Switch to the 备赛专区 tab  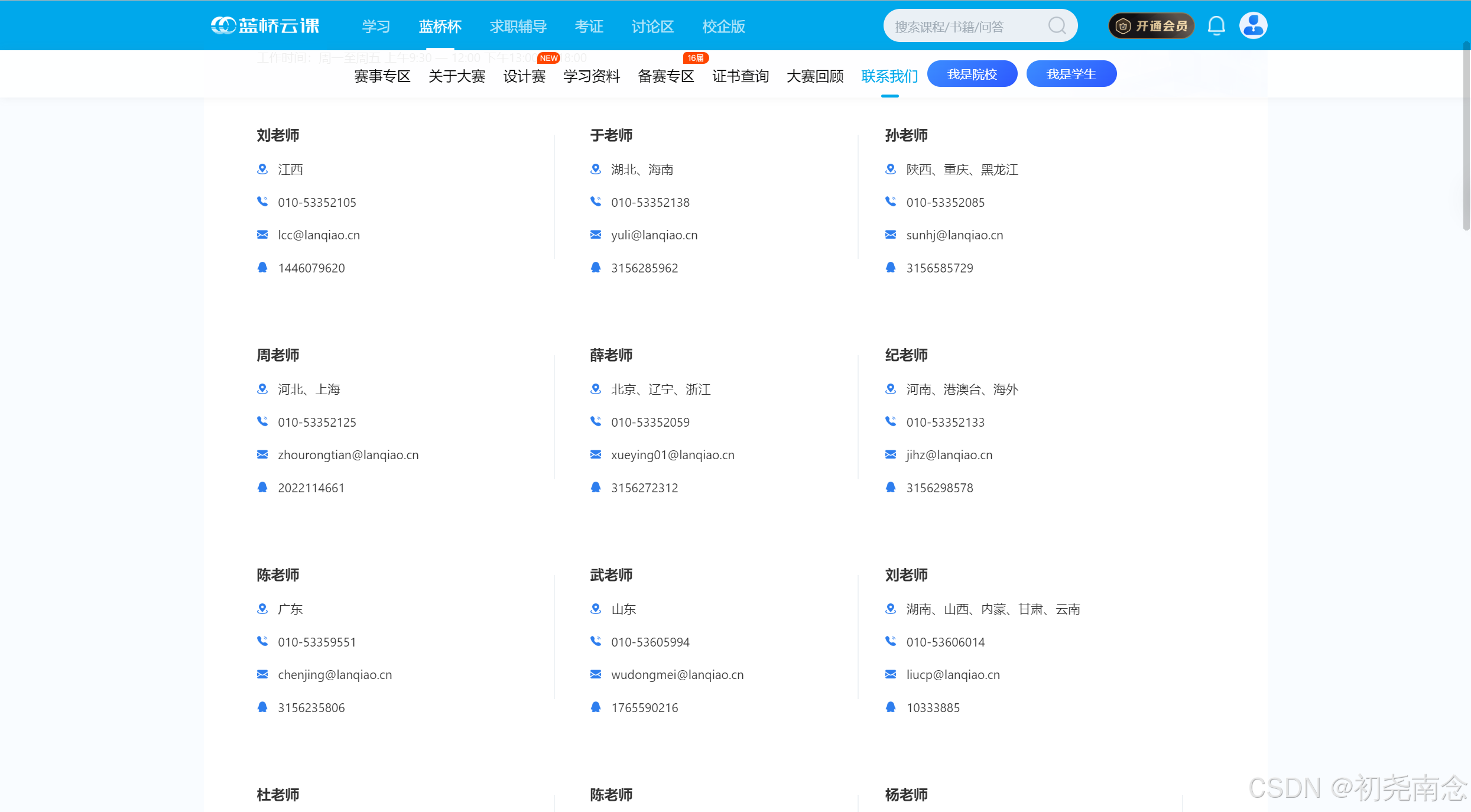(666, 76)
